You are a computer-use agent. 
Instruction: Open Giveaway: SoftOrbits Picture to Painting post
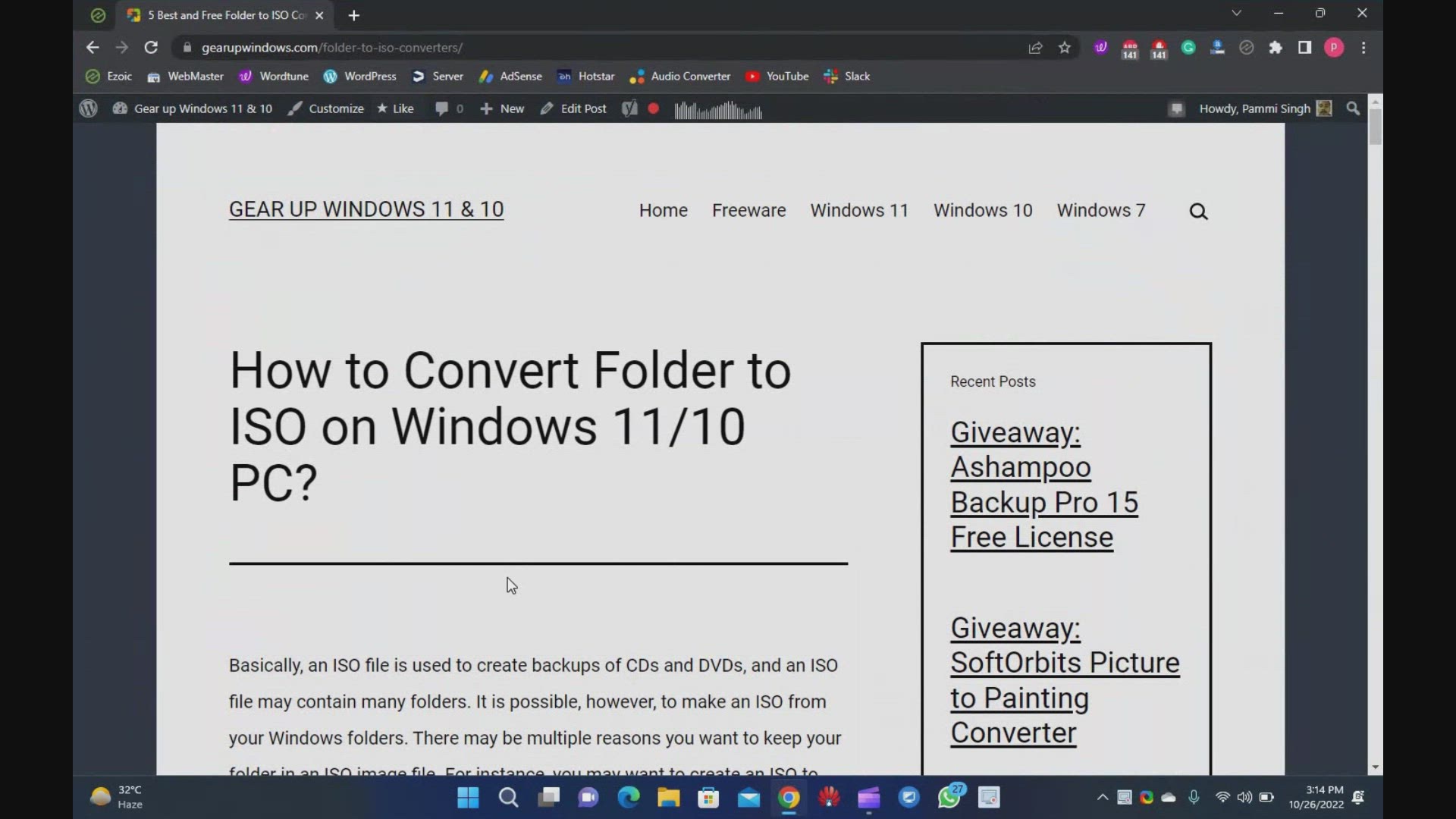1065,680
